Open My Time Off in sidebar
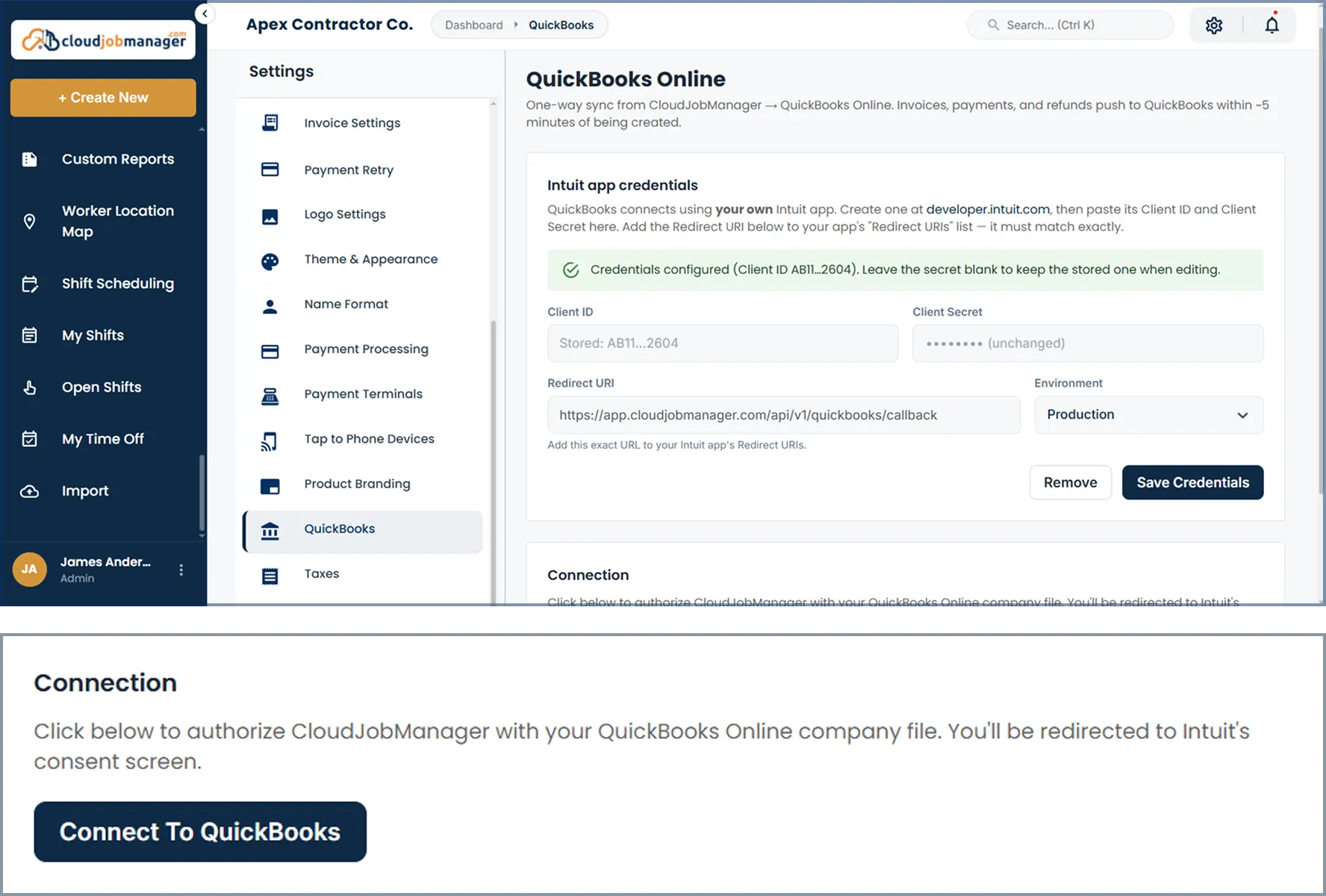This screenshot has width=1326, height=896. (103, 439)
